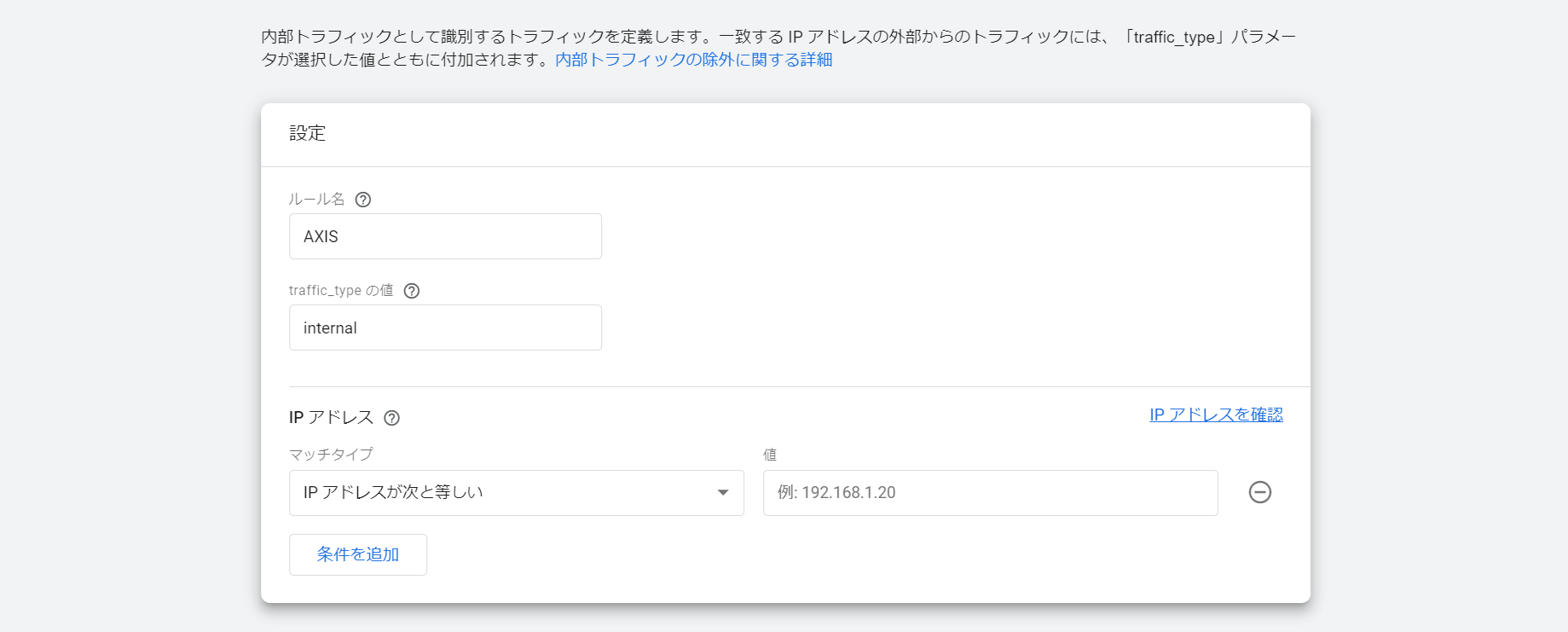The width and height of the screenshot is (1568, 632).
Task: Click the 条件を追加 button
Action: 358,554
